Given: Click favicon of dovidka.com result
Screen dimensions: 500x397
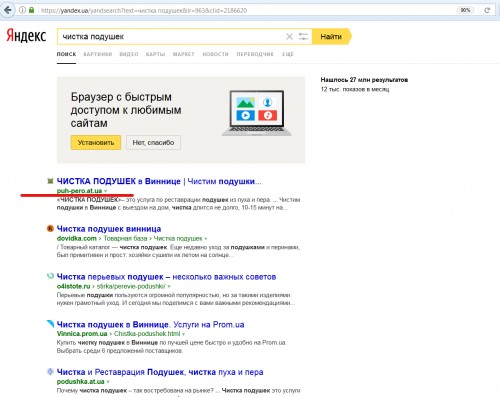Looking at the screenshot, I should coord(50,229).
